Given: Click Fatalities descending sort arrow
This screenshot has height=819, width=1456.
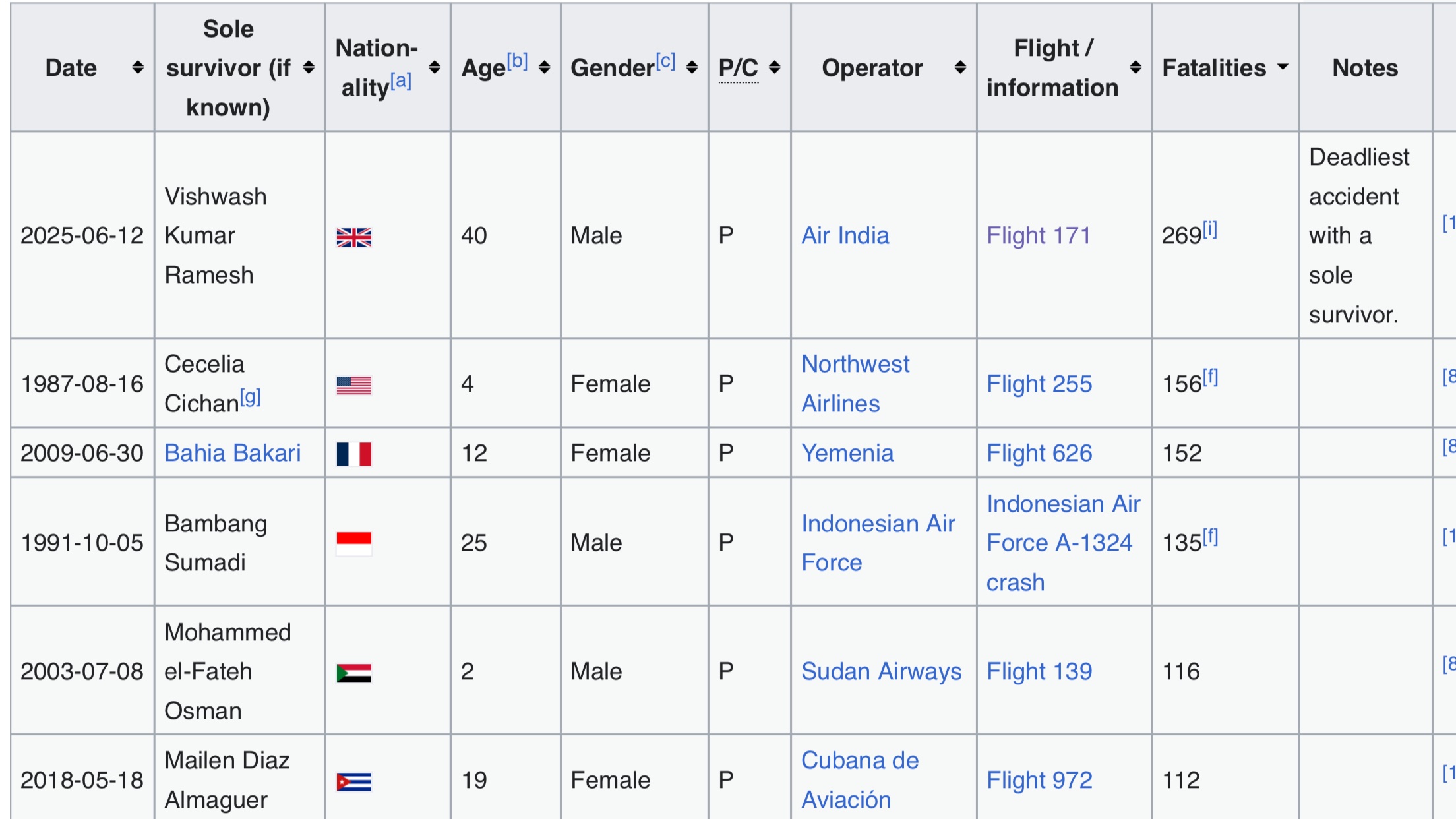Looking at the screenshot, I should tap(1283, 67).
